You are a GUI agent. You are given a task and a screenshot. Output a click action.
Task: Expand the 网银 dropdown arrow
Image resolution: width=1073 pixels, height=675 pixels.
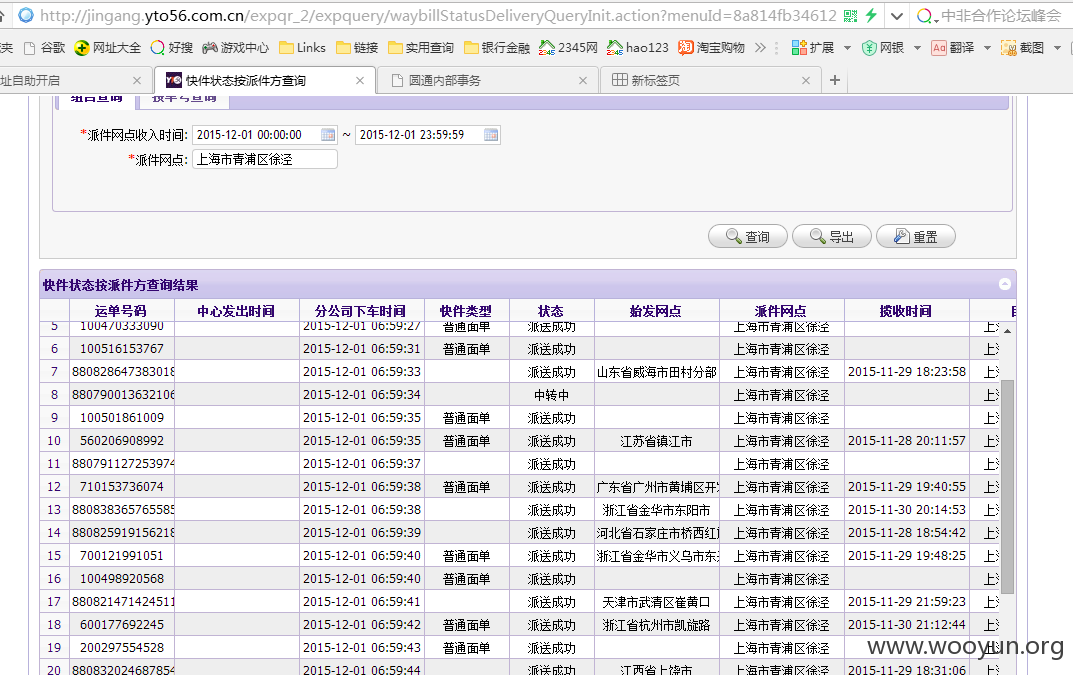click(x=917, y=48)
